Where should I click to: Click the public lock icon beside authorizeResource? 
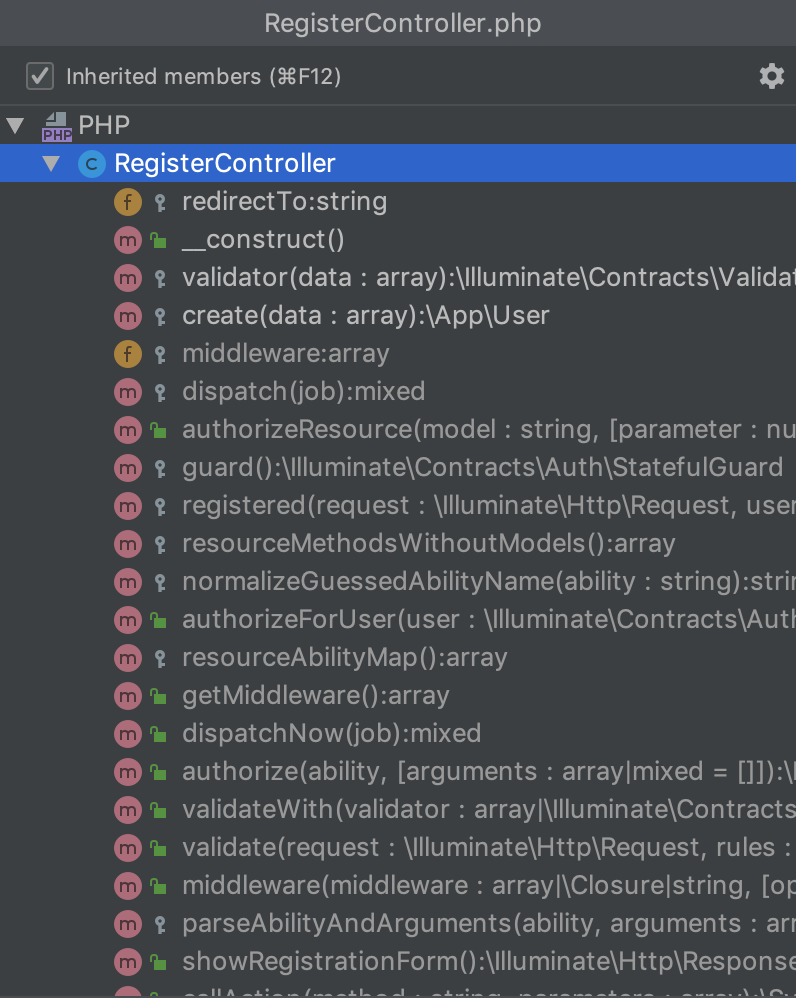158,430
